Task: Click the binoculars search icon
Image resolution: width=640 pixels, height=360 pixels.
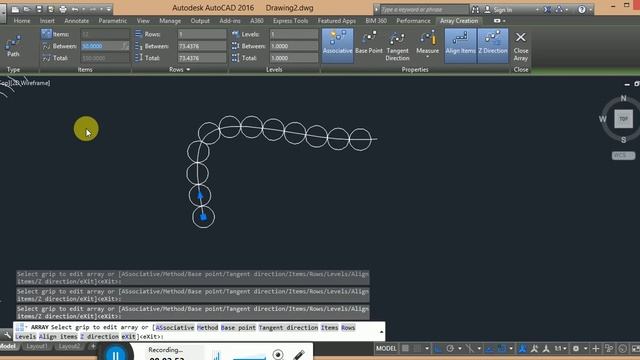Action: point(475,9)
